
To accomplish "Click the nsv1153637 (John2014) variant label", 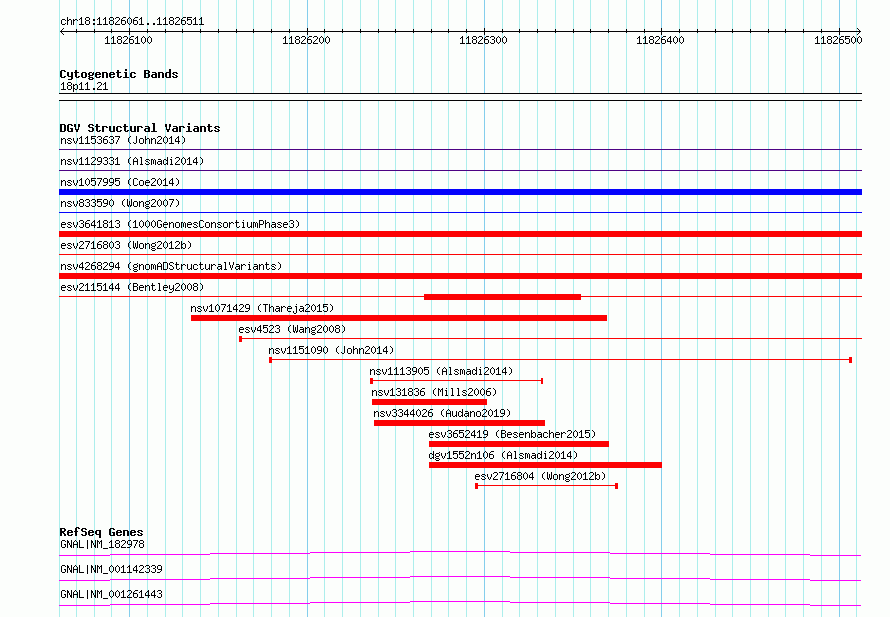I will 123,140.
